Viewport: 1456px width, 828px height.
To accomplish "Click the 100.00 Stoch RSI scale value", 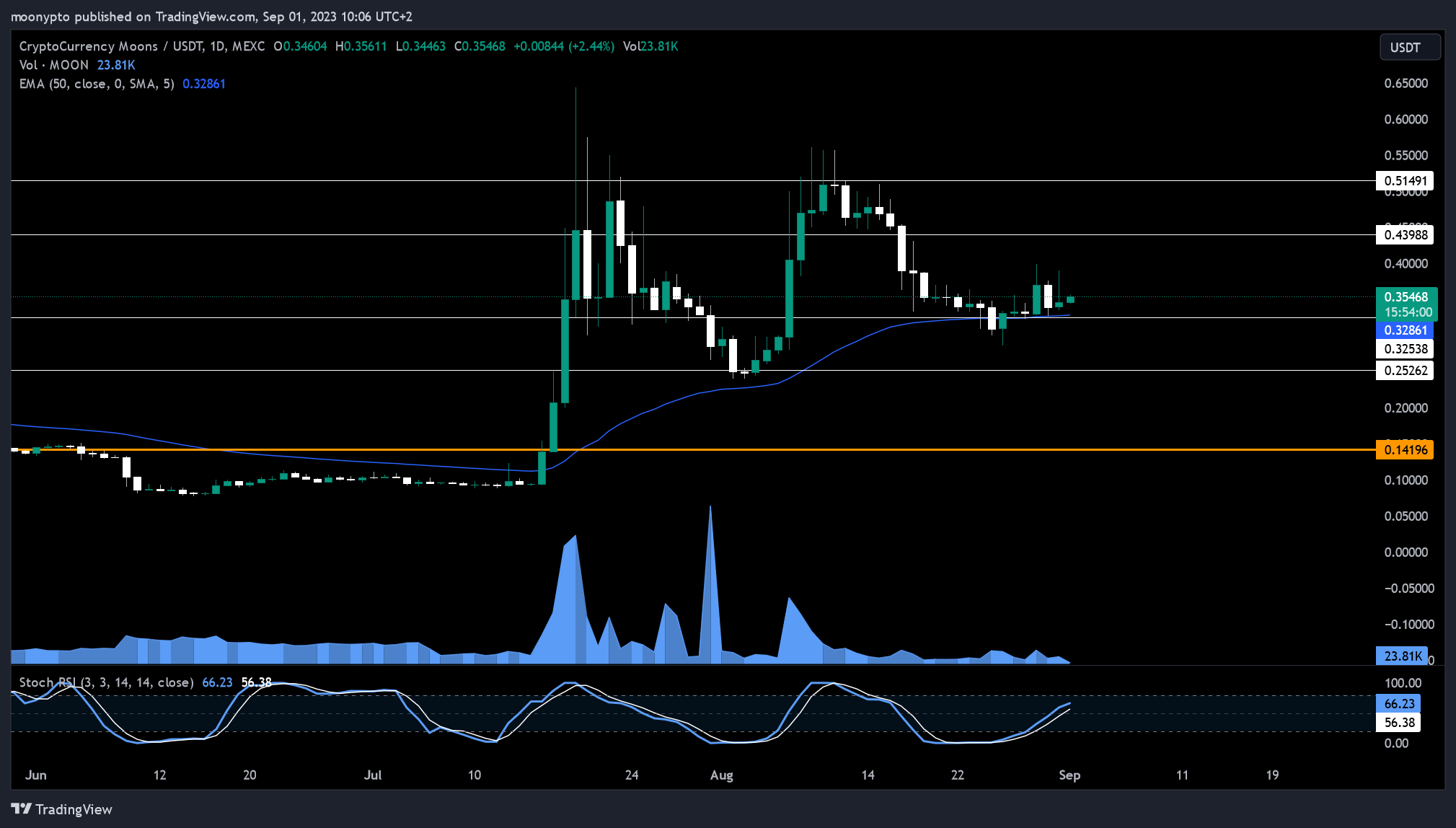I will [1403, 683].
